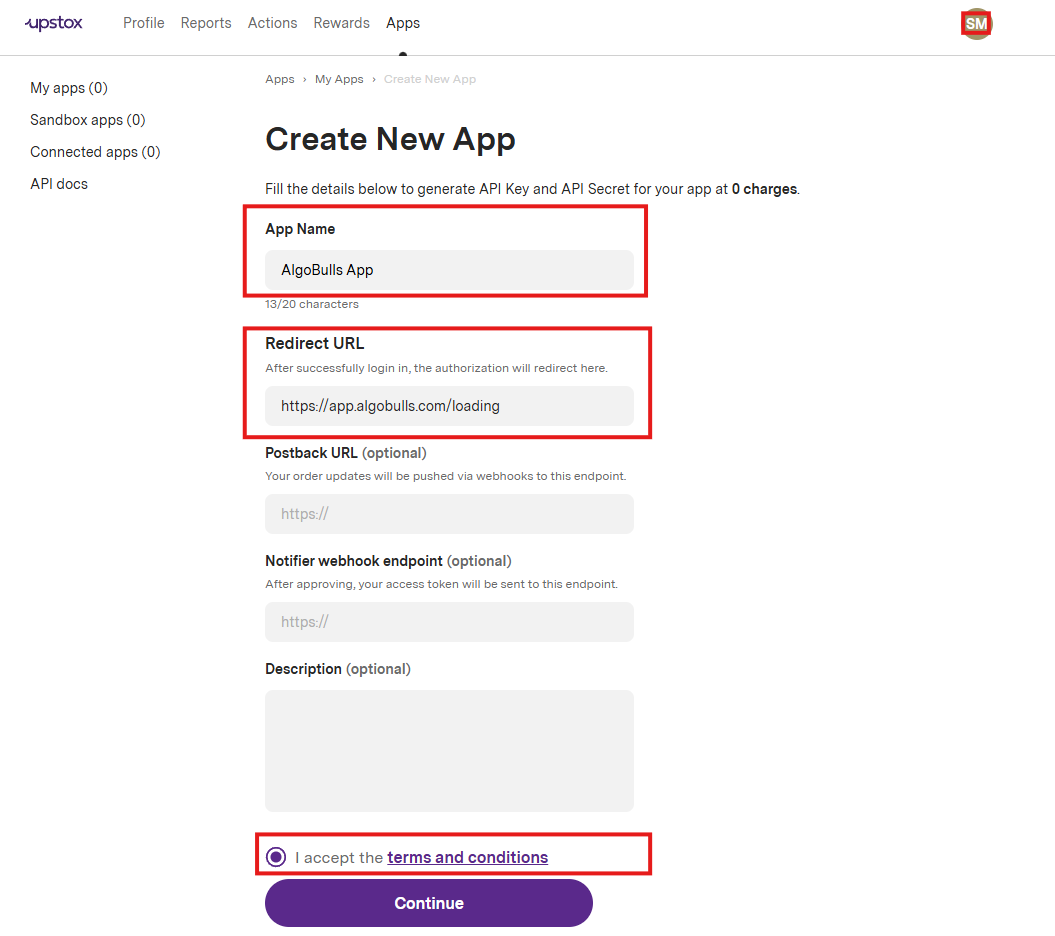Select My apps (0) in sidebar
Screen dimensions: 1055x936
coord(69,88)
